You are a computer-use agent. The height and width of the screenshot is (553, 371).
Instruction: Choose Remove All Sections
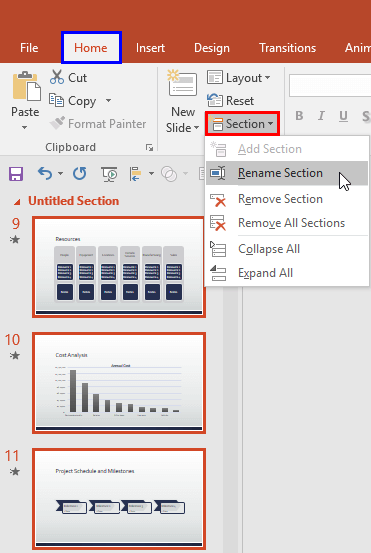pos(287,223)
